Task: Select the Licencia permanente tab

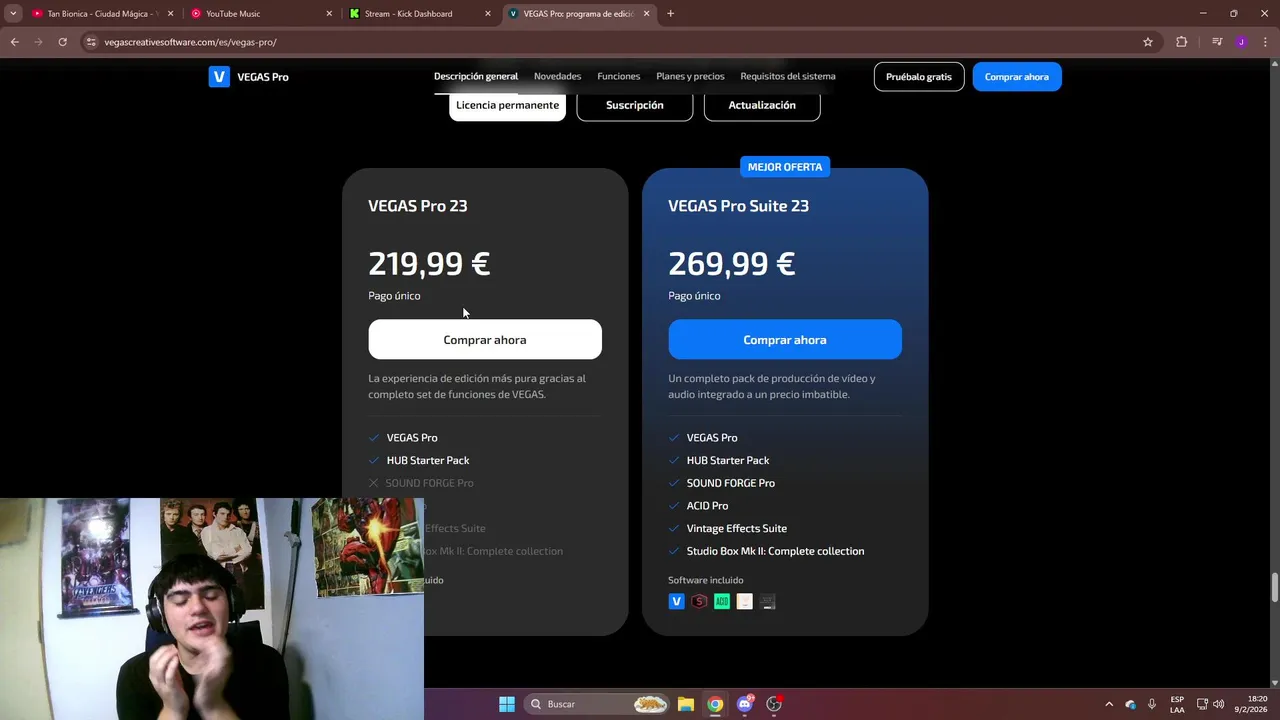Action: pos(507,105)
